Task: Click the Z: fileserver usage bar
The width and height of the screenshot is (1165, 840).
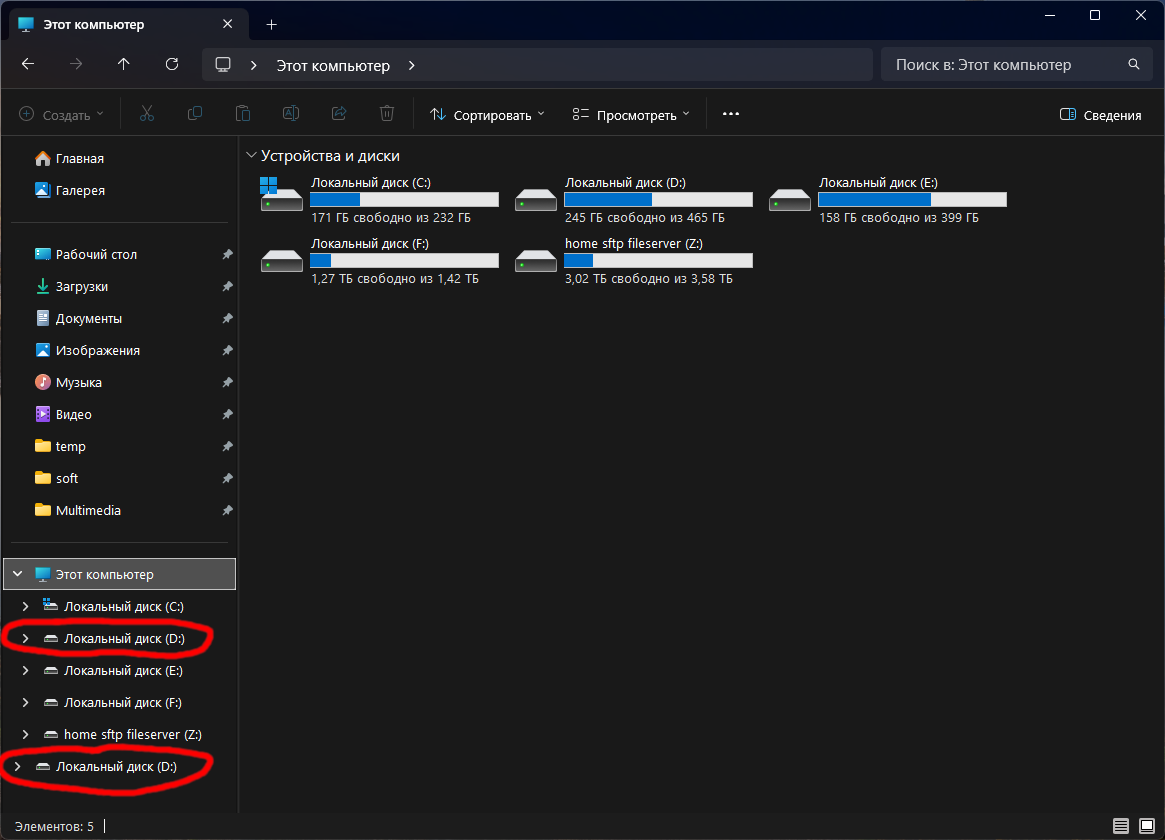Action: pyautogui.click(x=658, y=260)
